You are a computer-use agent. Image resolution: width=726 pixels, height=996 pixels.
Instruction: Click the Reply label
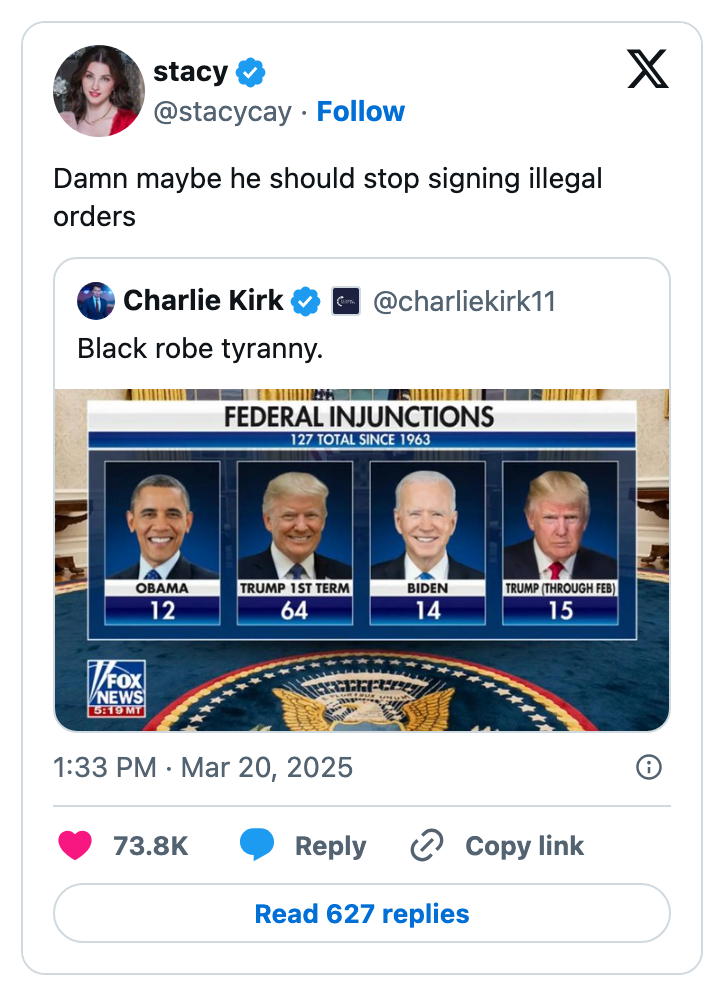click(330, 846)
